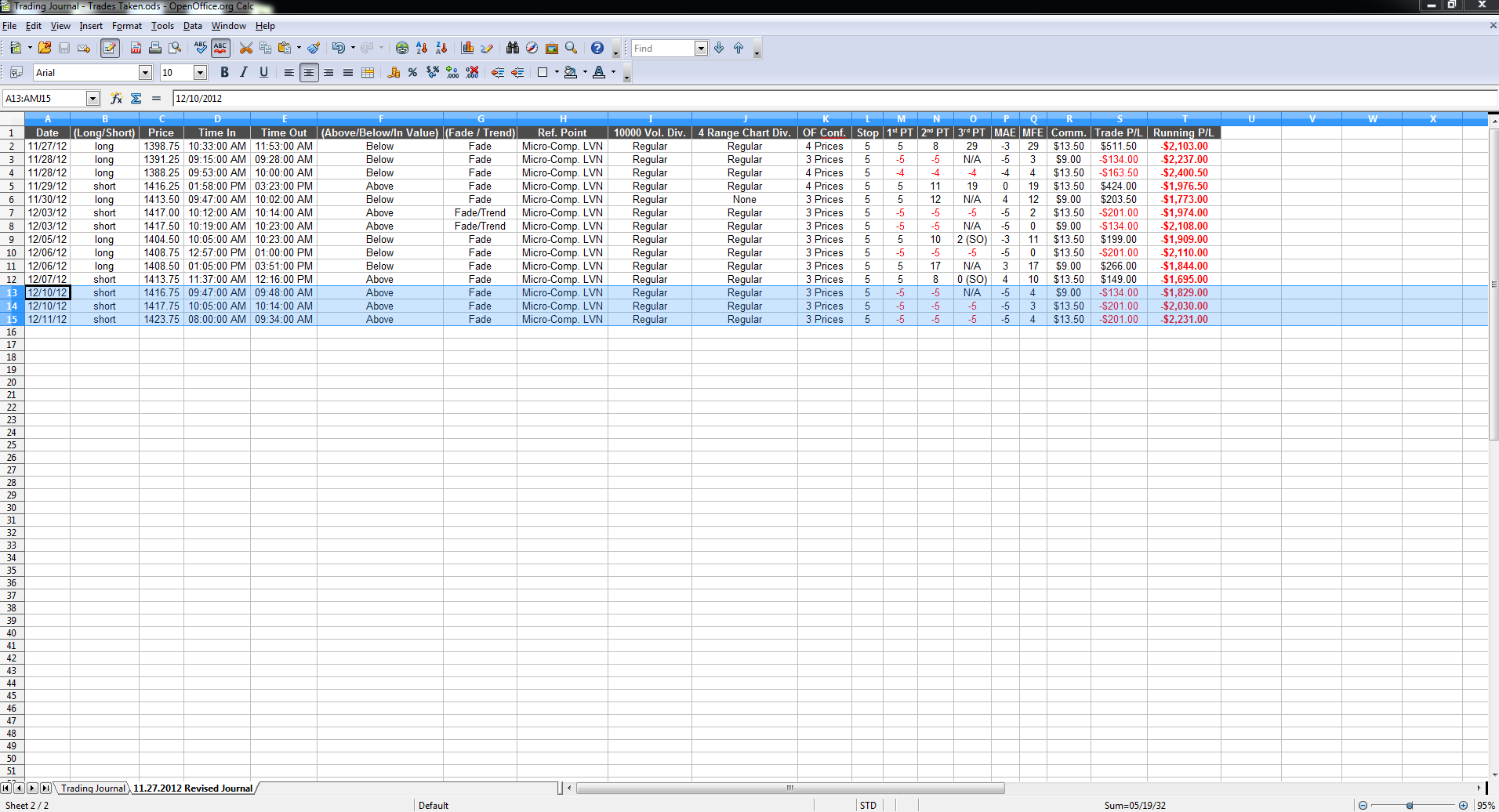Click the Cut scissors icon
The image size is (1499, 812).
pos(246,49)
